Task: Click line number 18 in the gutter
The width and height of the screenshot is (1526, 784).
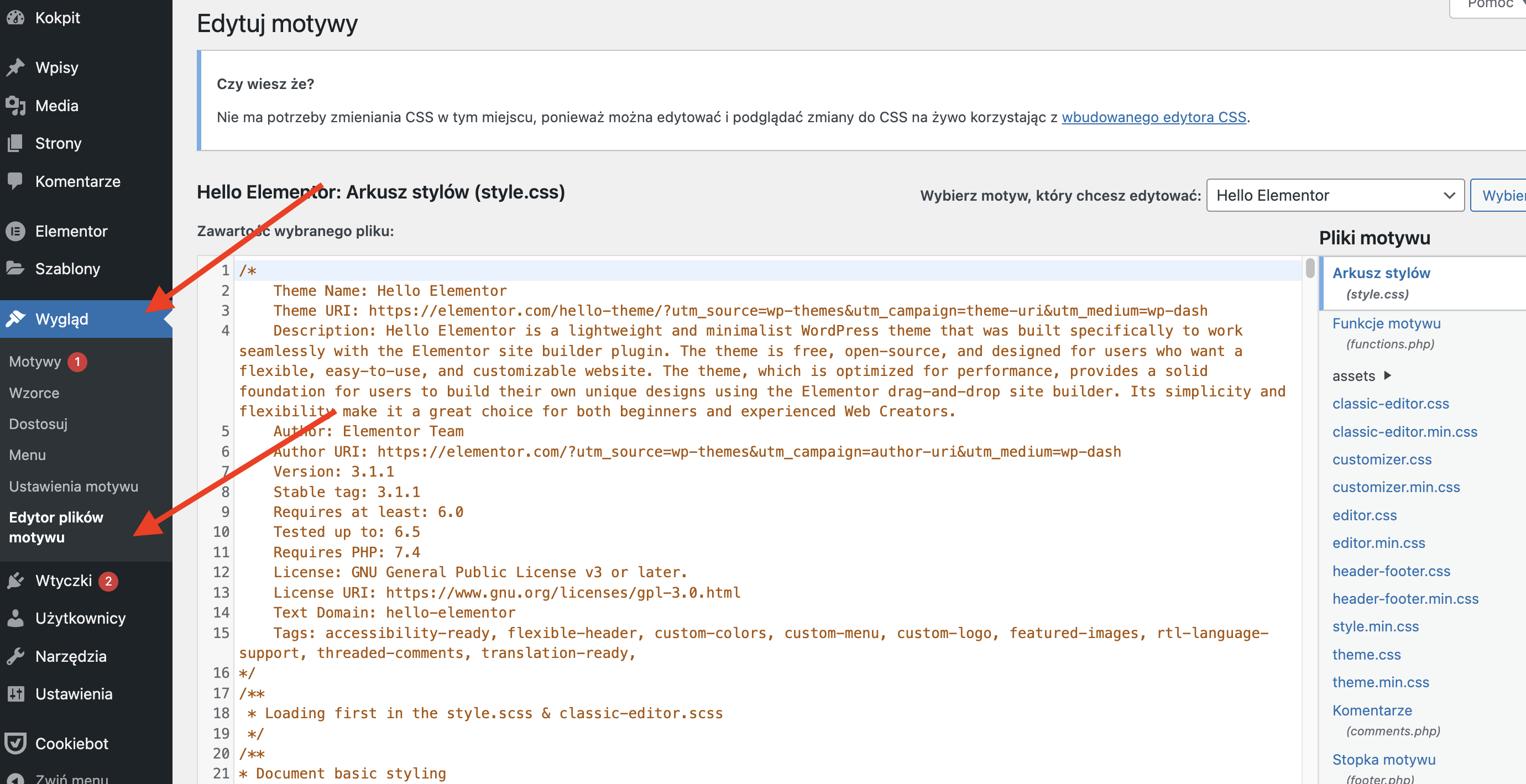Action: pos(221,713)
